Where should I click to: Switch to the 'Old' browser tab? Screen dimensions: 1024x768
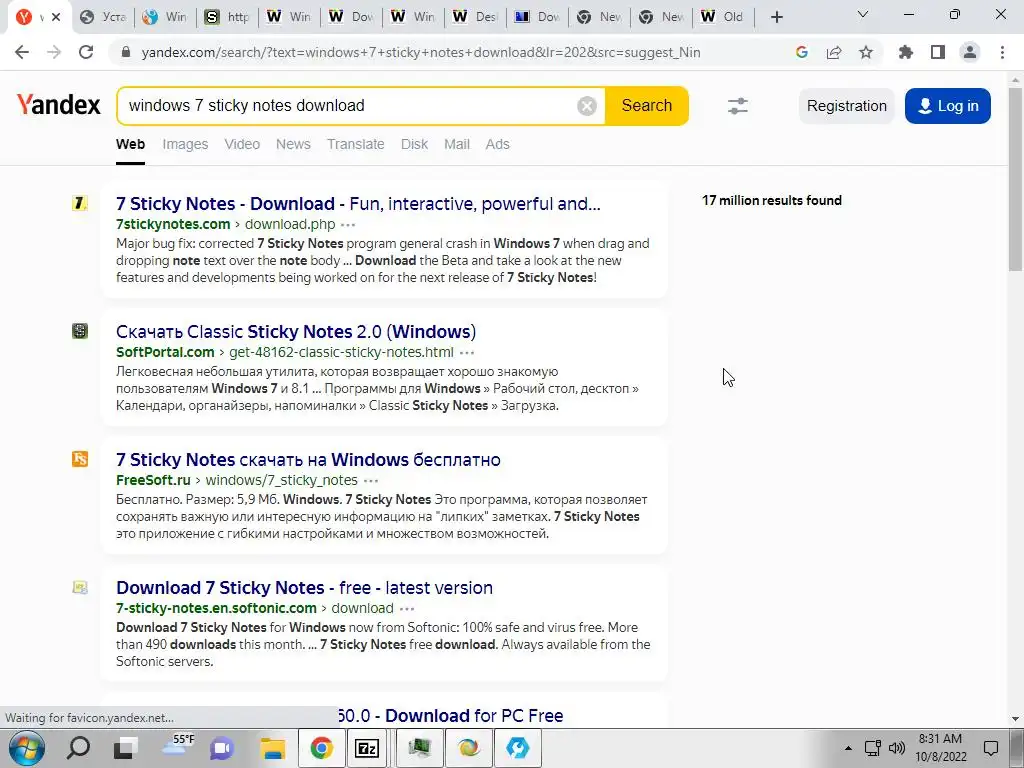tap(723, 17)
